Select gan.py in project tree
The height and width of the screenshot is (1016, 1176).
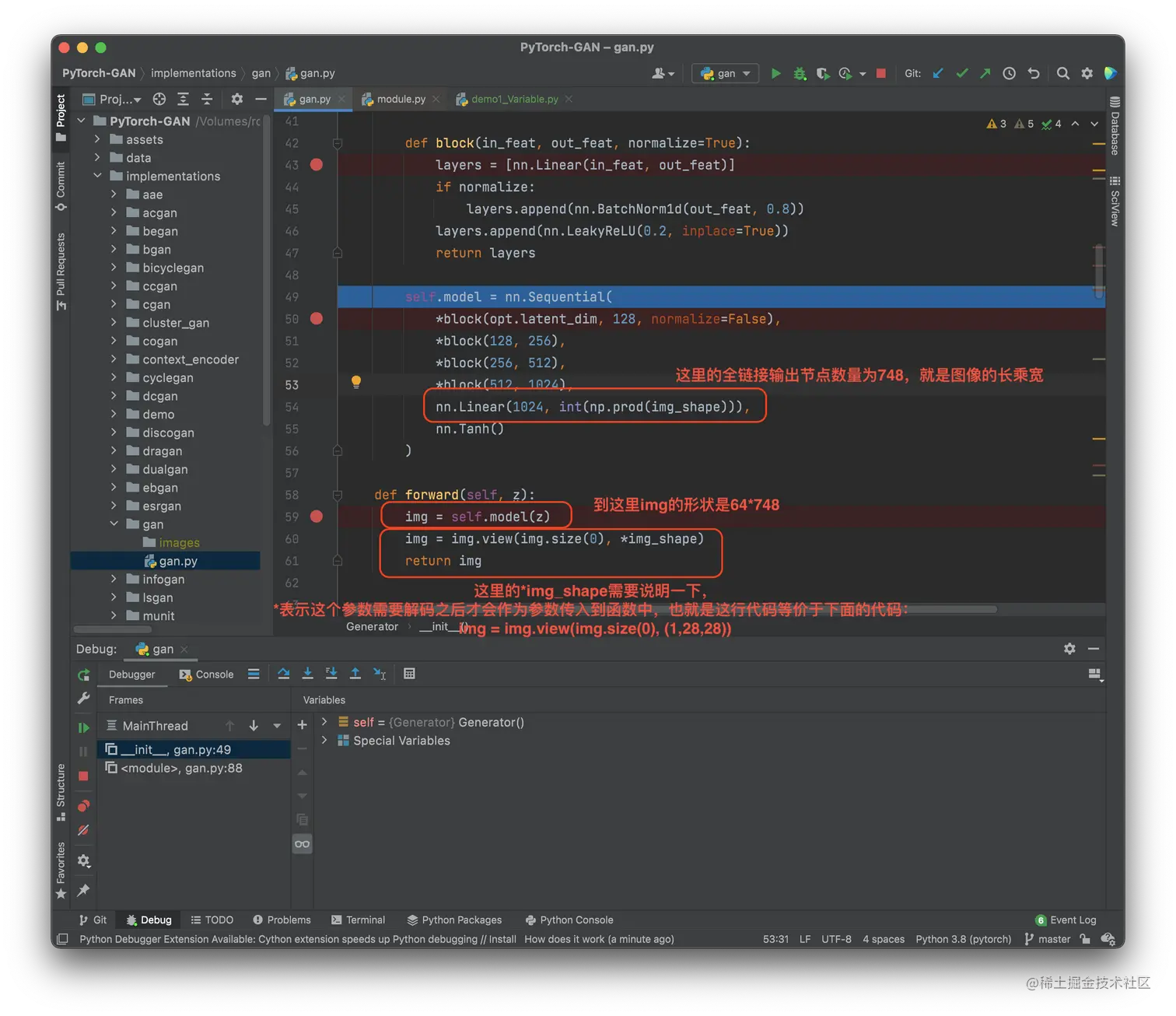pyautogui.click(x=166, y=561)
